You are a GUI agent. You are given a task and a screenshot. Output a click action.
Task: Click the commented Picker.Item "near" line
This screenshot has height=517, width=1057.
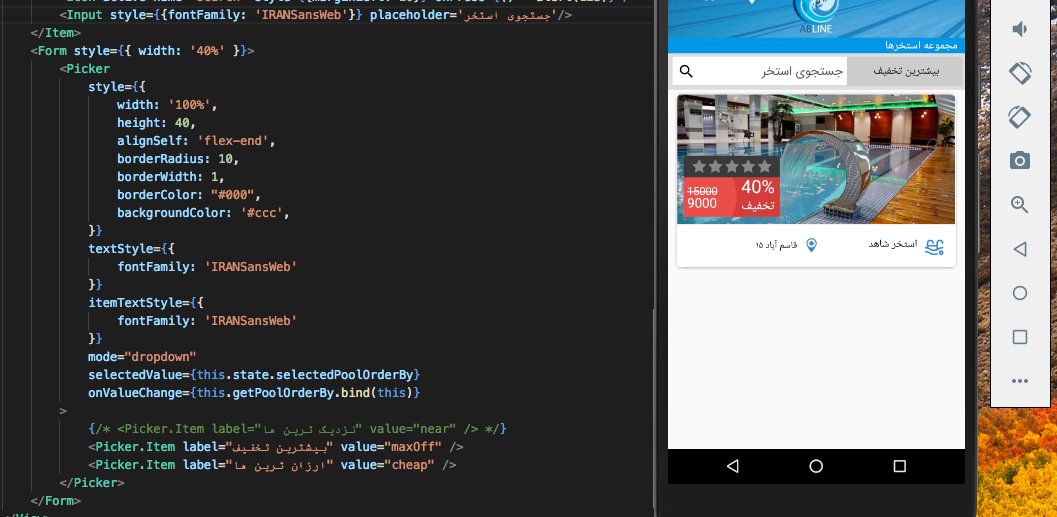297,429
